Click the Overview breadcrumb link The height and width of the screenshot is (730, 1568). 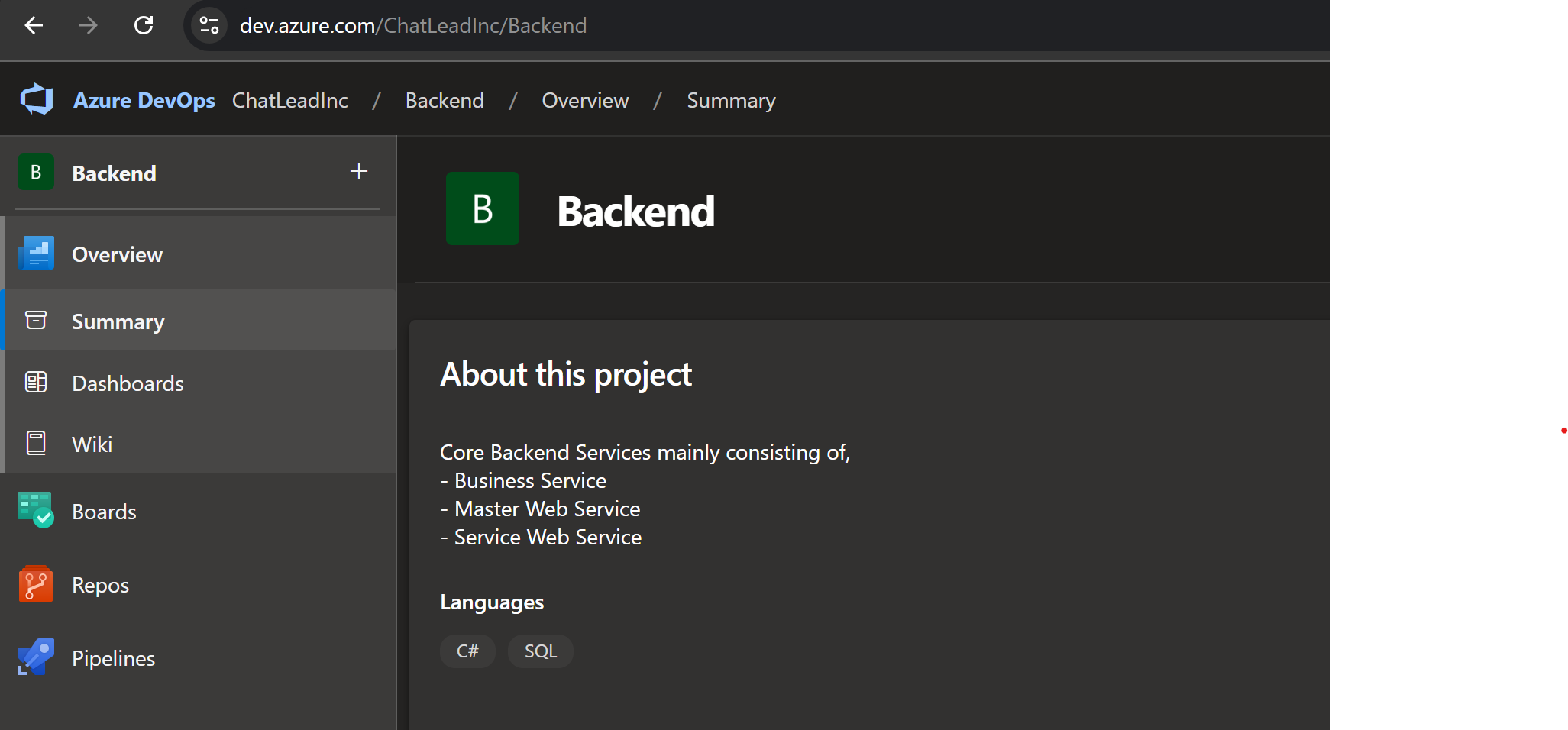[585, 100]
